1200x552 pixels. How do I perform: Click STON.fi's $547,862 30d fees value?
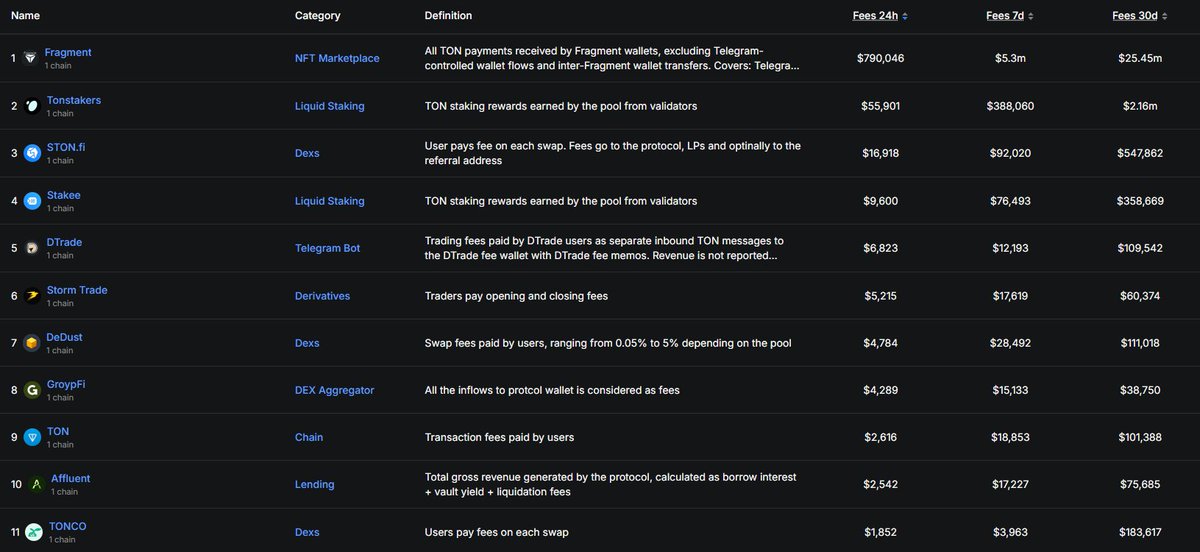click(1139, 153)
